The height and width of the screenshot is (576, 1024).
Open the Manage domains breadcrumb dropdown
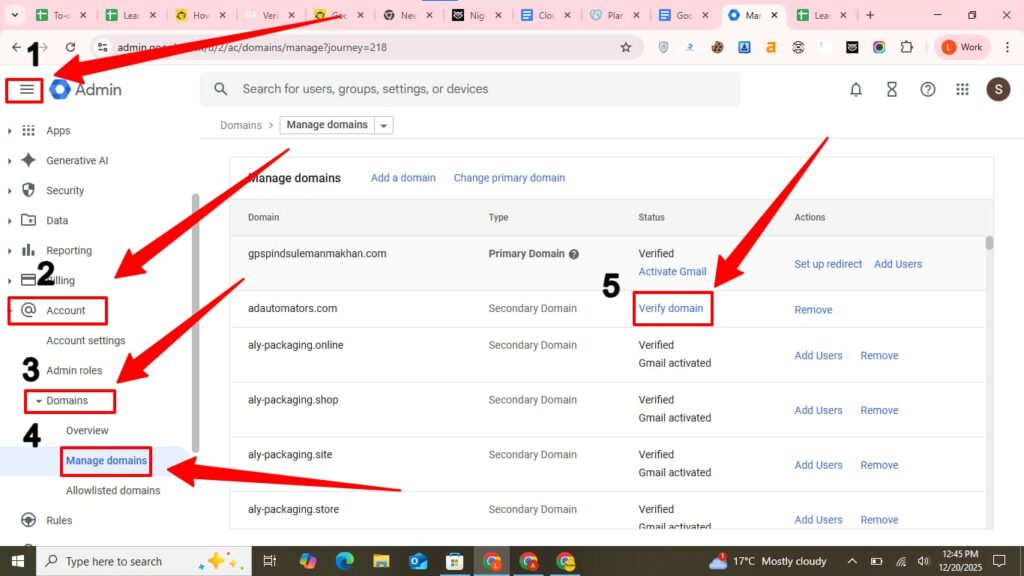[x=385, y=126]
